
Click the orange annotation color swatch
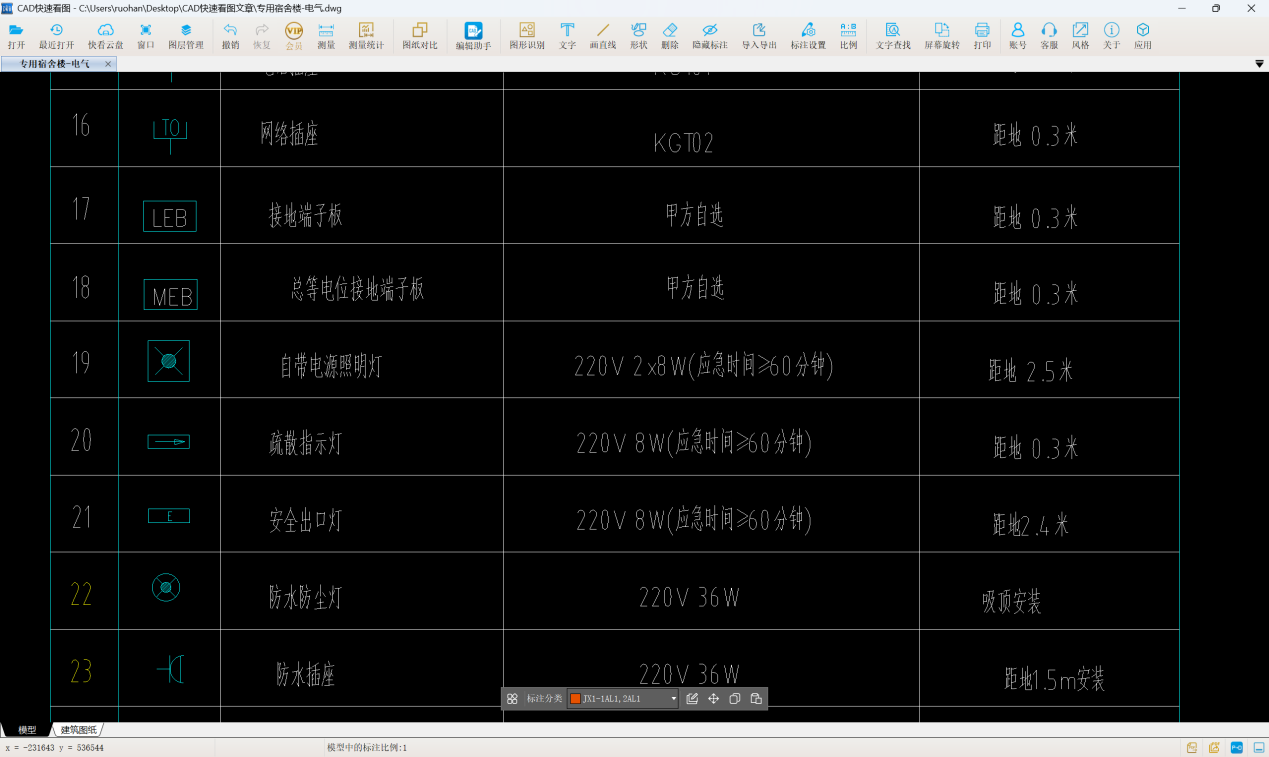click(575, 699)
